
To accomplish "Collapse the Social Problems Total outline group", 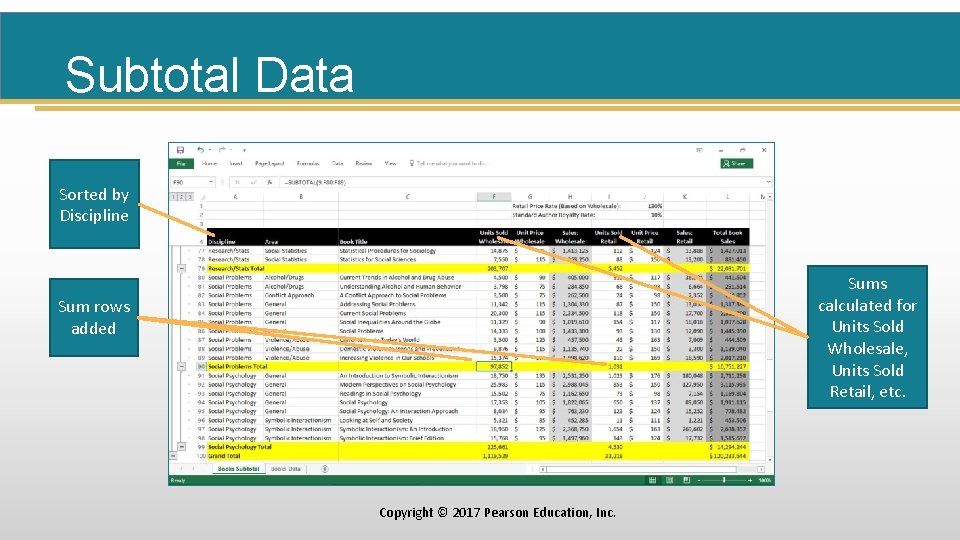I will 181,366.
